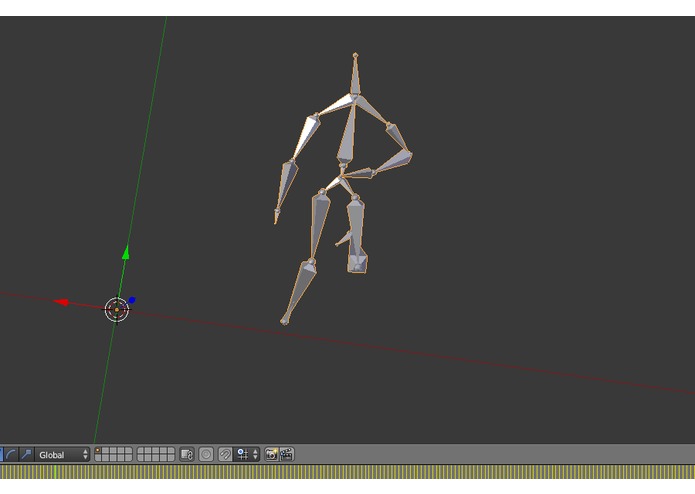This screenshot has height=494, width=695.
Task: Toggle lock camera to layers icon
Action: pyautogui.click(x=187, y=455)
